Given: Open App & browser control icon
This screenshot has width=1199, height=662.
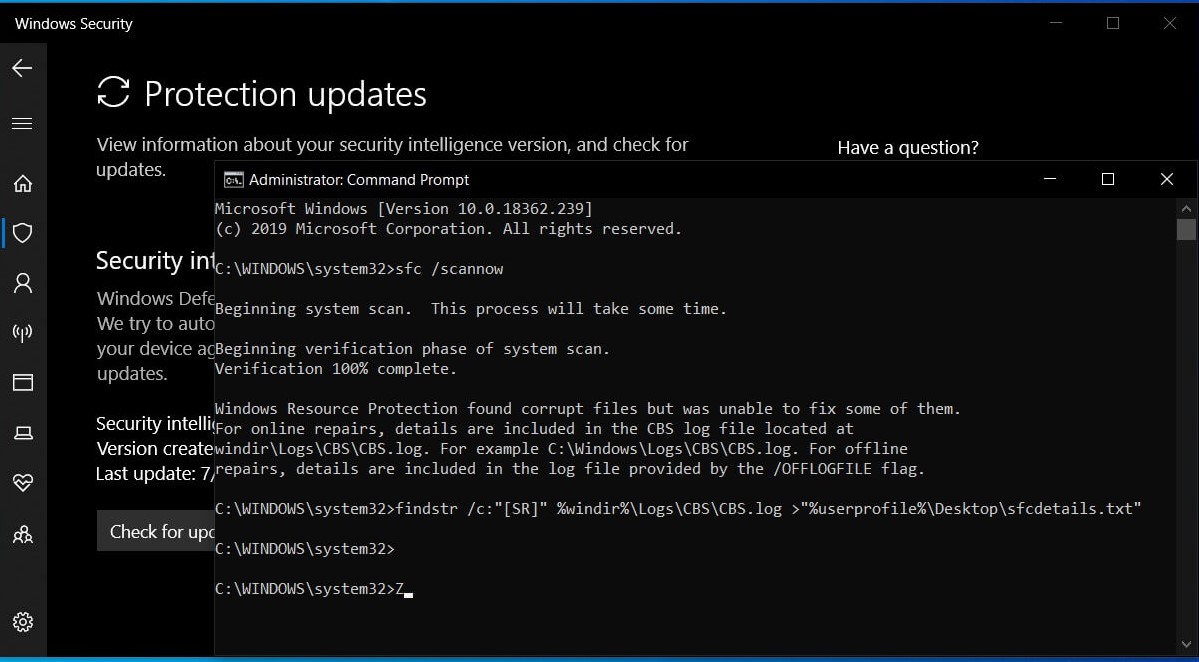Looking at the screenshot, I should [x=23, y=382].
